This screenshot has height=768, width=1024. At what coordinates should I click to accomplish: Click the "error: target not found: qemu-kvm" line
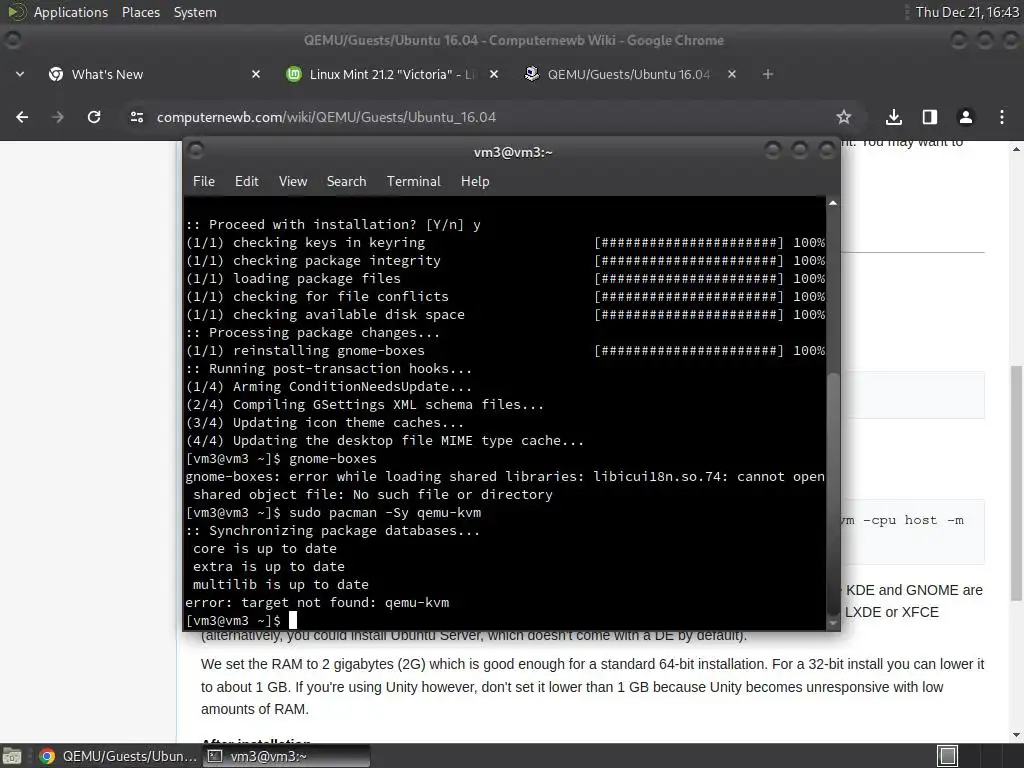pyautogui.click(x=317, y=603)
